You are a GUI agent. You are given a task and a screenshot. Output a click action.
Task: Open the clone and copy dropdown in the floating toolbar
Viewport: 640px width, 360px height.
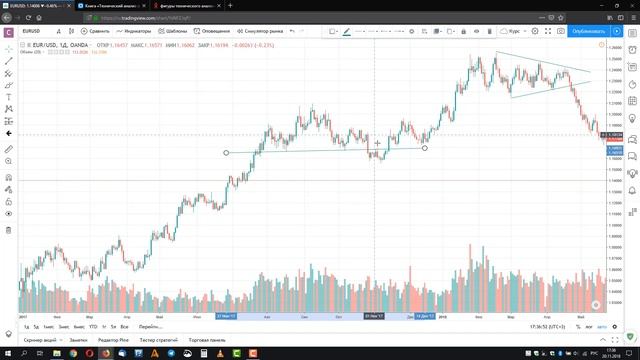click(x=450, y=31)
